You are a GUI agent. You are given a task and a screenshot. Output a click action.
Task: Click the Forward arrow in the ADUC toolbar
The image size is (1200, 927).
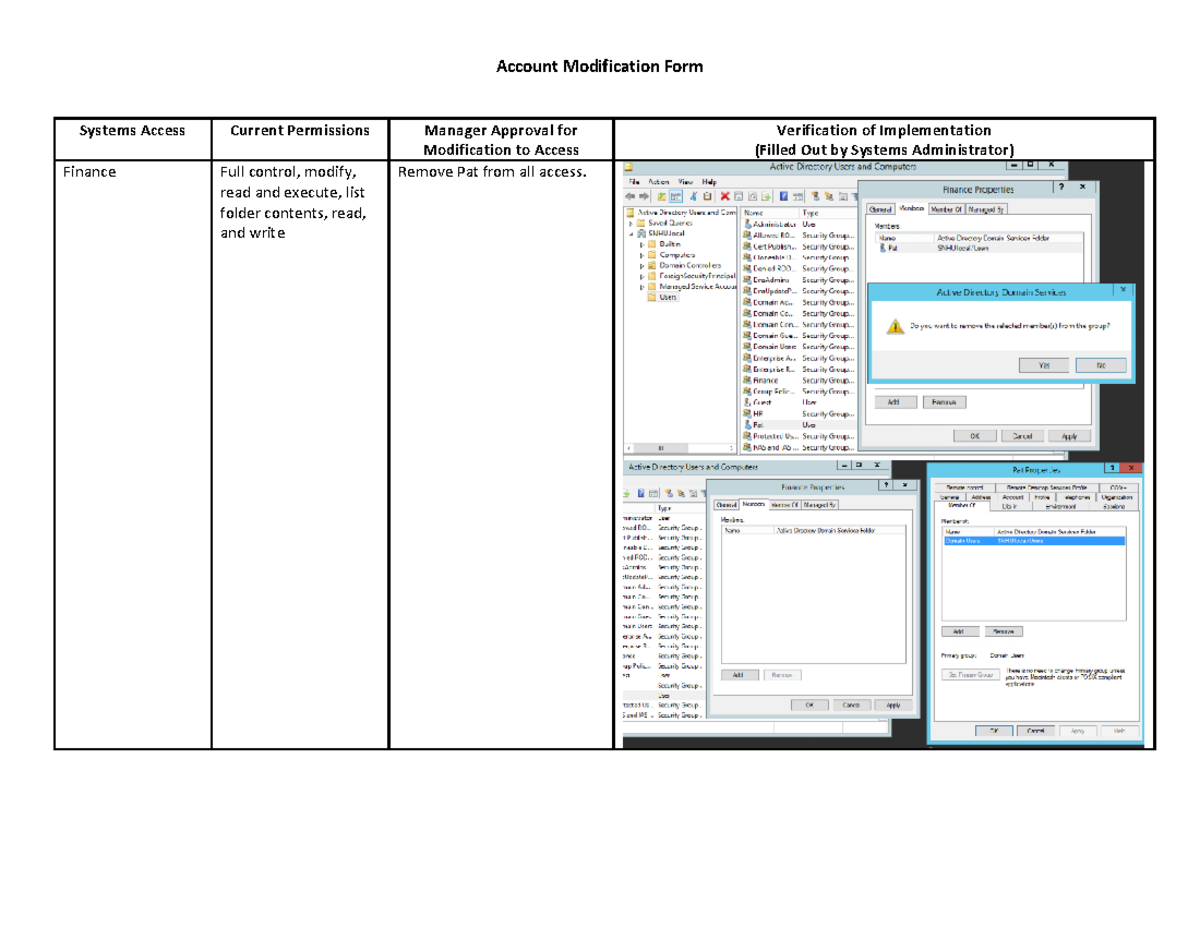(645, 198)
